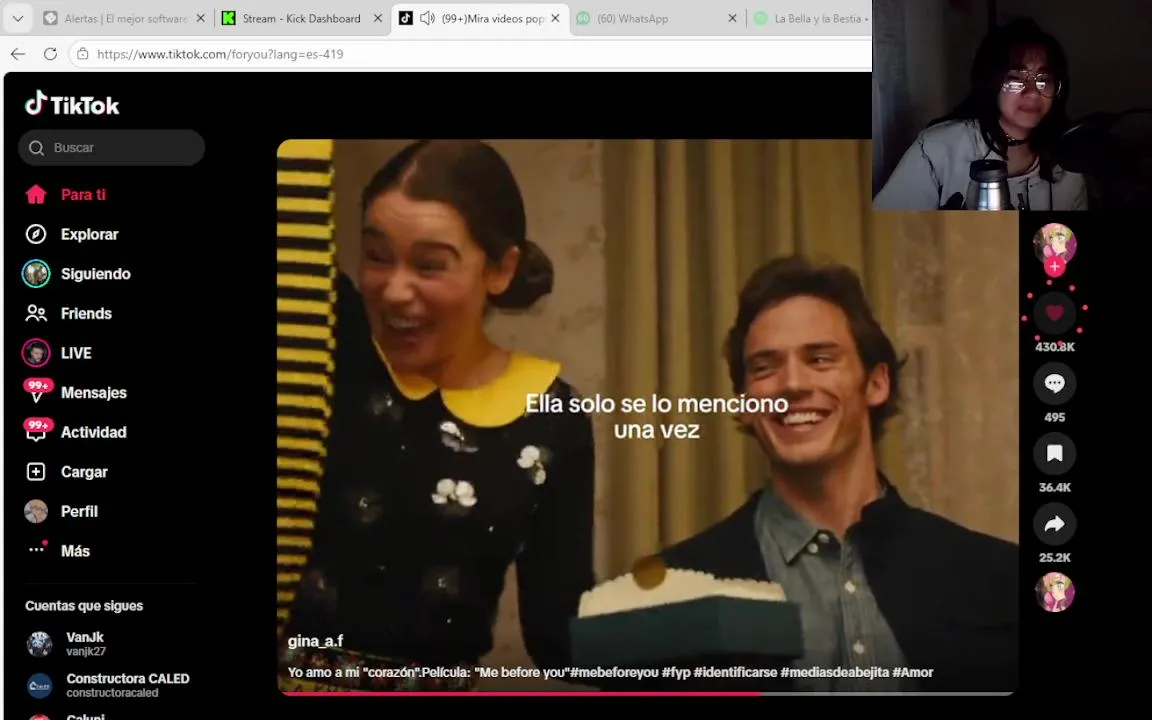
Task: Mute the TikTok tab via speaker icon
Action: click(428, 18)
